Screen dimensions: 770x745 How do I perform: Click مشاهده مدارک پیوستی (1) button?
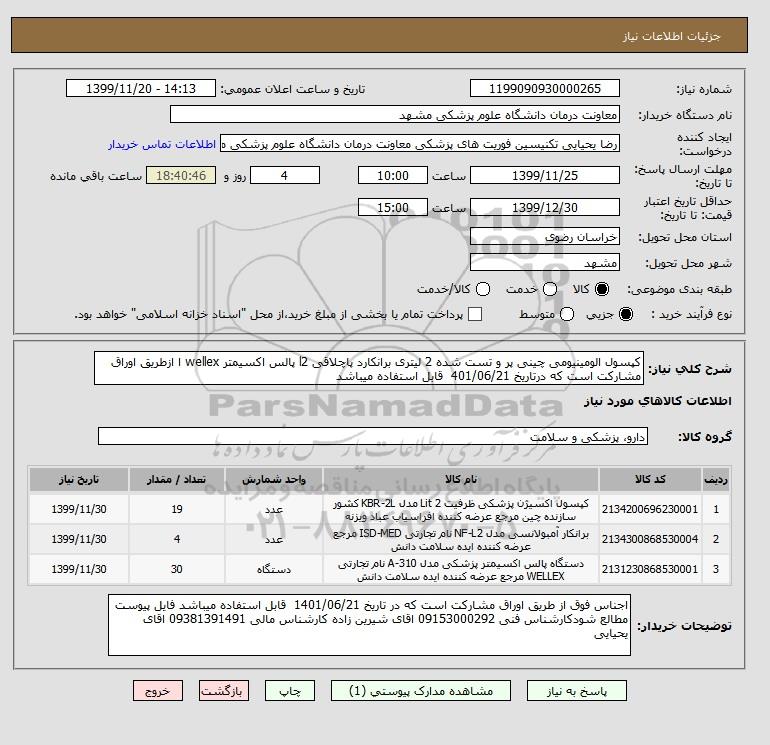421,690
